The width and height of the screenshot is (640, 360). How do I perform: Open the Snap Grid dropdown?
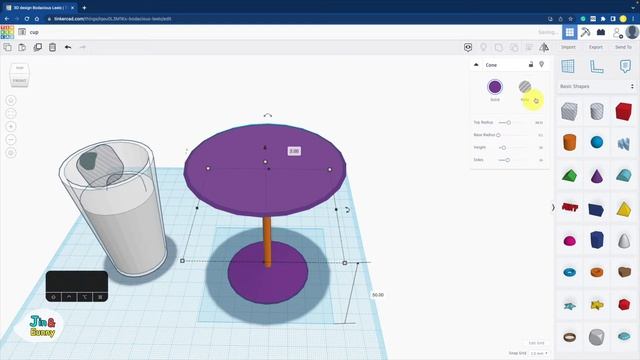[540, 353]
